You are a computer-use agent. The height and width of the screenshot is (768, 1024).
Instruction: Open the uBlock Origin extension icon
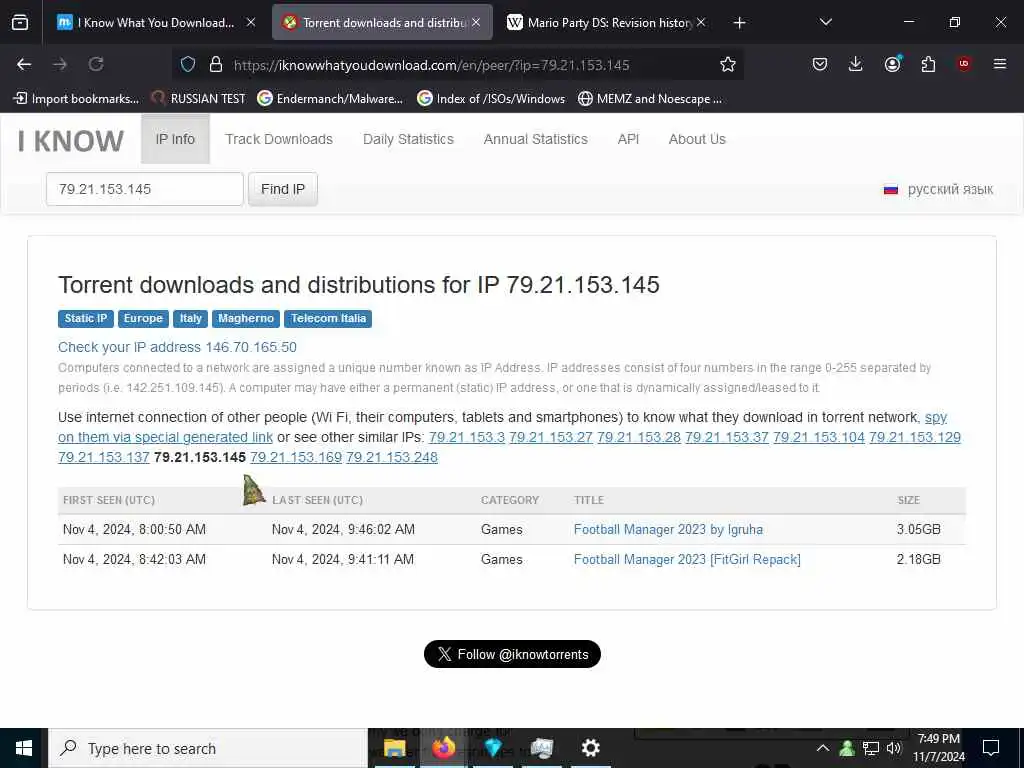(964, 64)
